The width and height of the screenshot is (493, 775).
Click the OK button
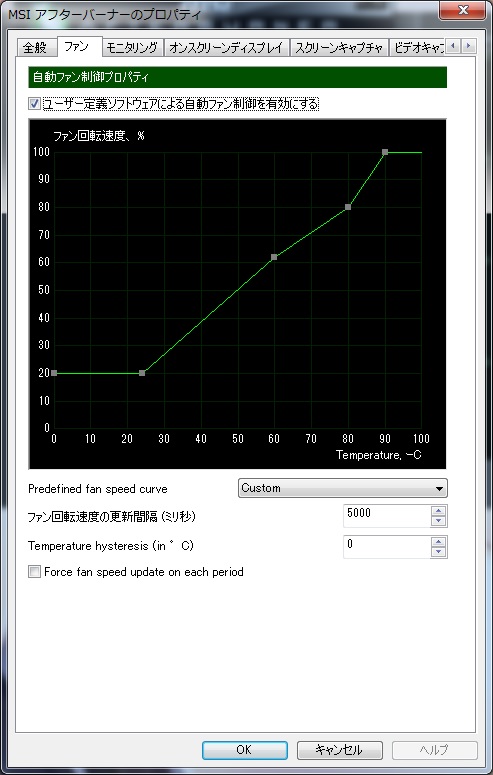tap(244, 750)
